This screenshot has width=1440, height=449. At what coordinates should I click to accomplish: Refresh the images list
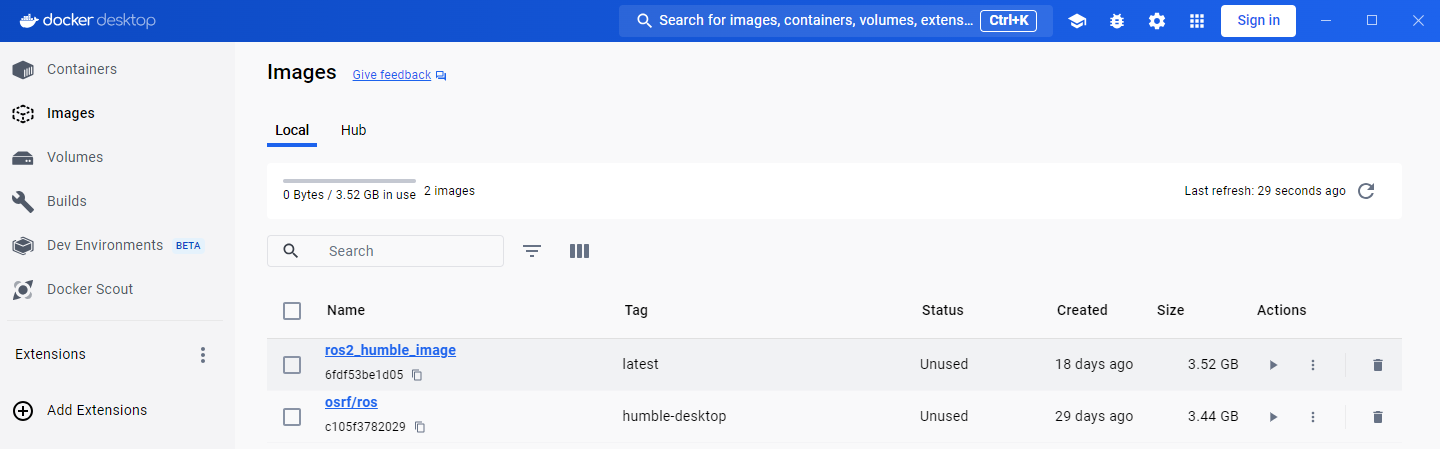1366,191
